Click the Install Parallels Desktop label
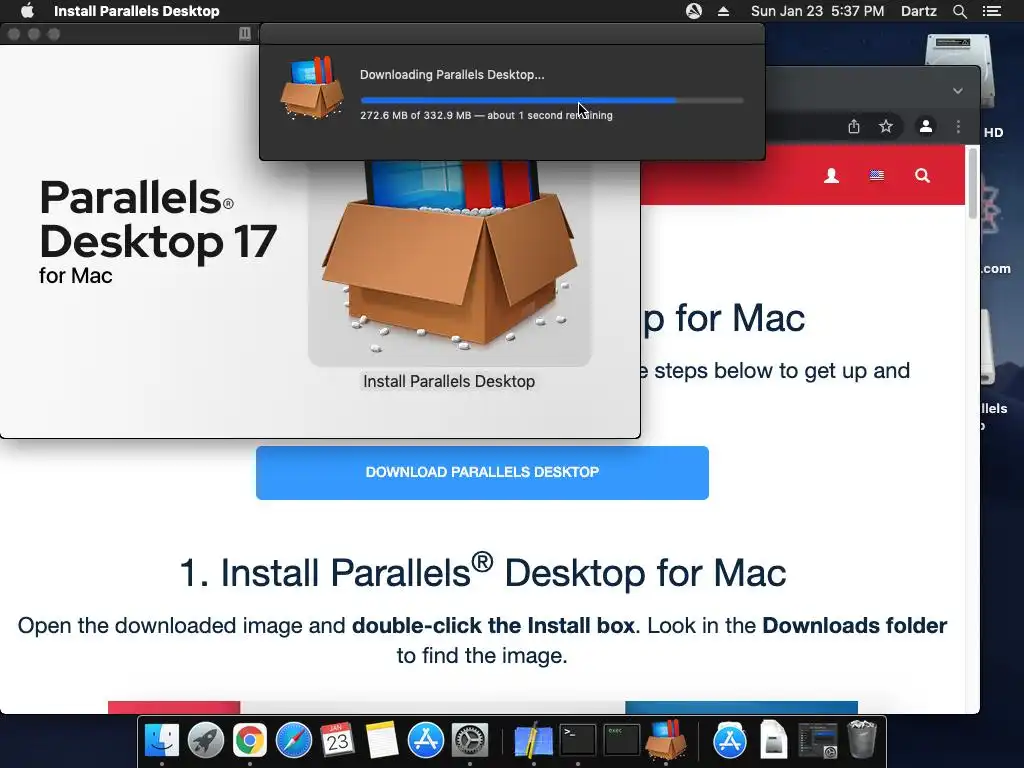The height and width of the screenshot is (768, 1024). point(449,381)
